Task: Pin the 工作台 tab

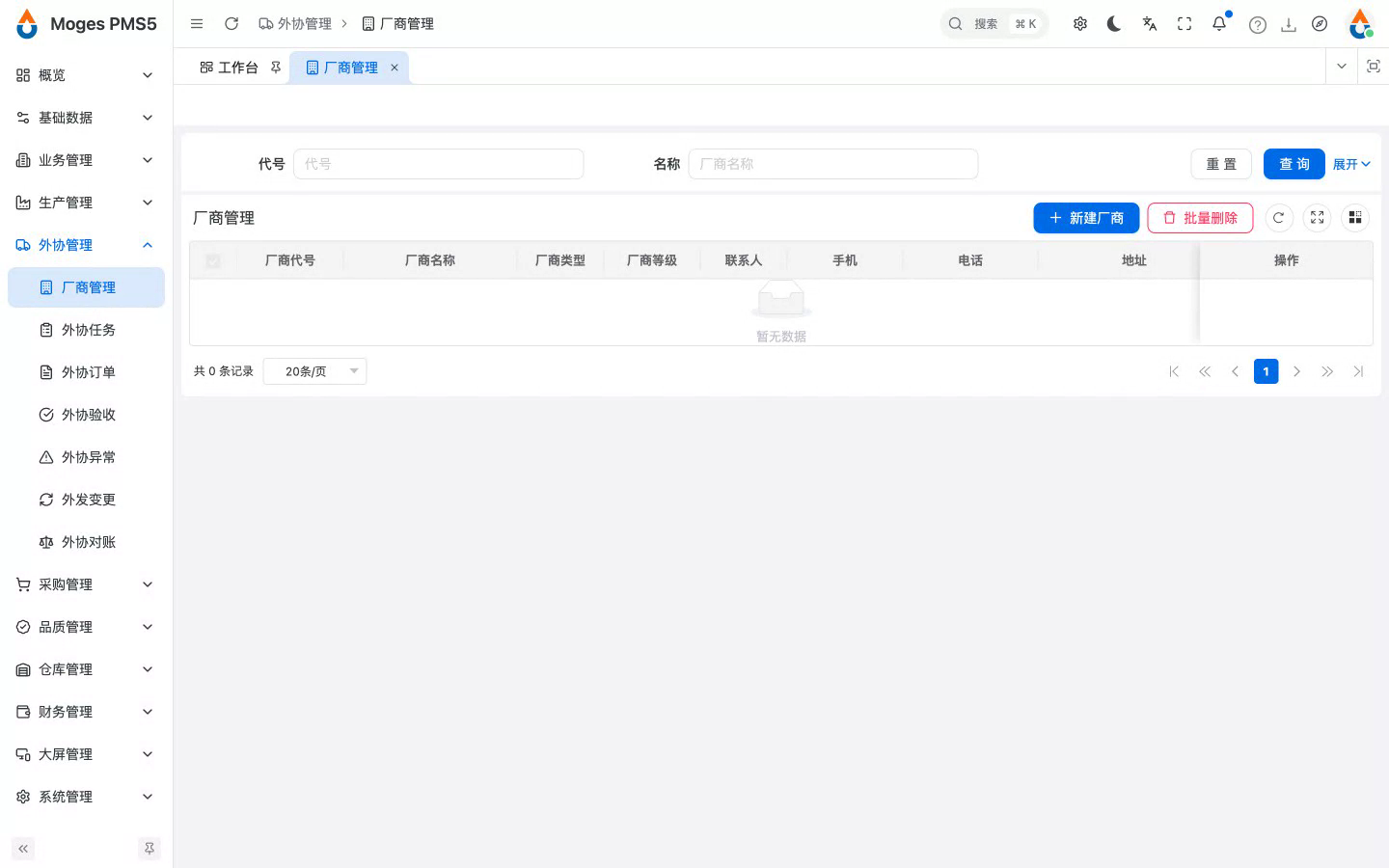Action: pos(276,68)
